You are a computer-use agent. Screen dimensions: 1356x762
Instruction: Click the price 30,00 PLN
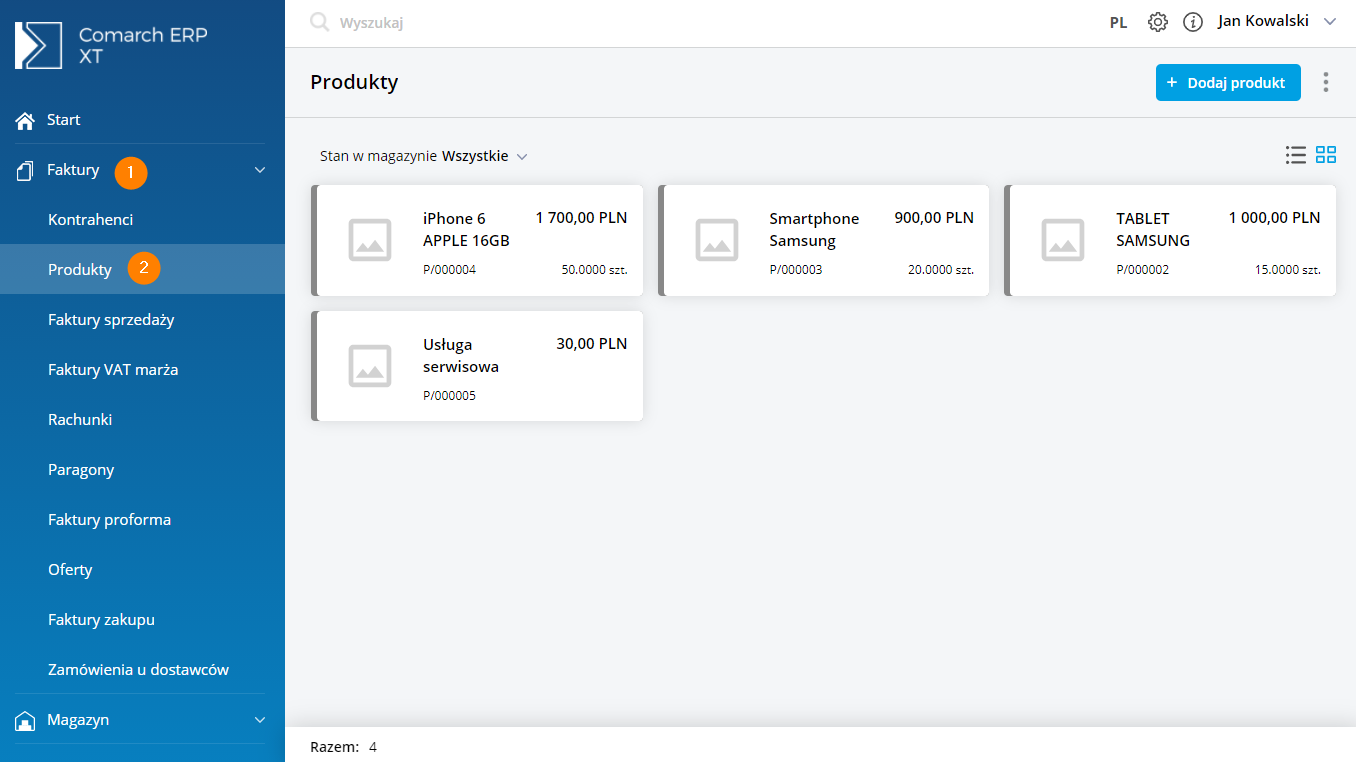(x=592, y=343)
